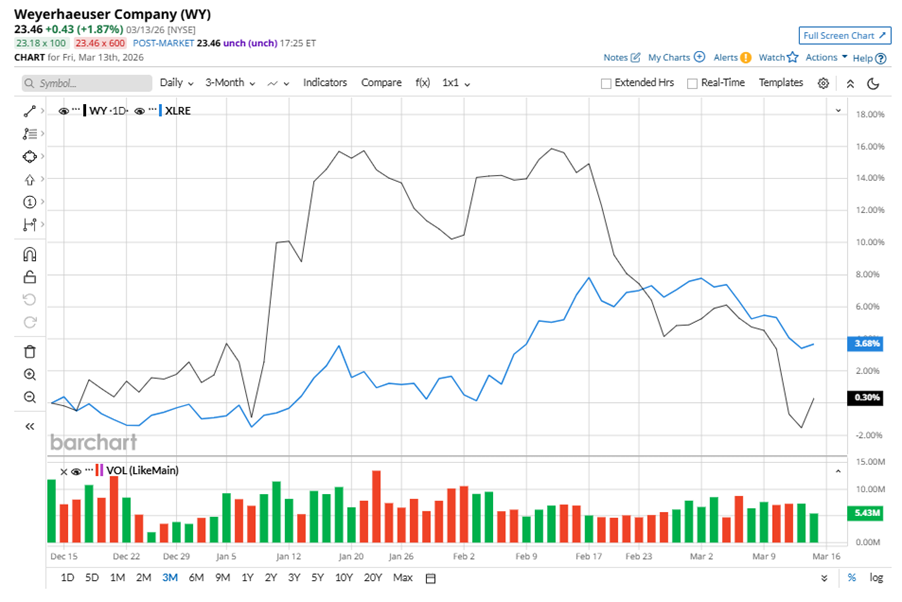The image size is (902, 602).
Task: Select the Max time range
Action: 403,577
